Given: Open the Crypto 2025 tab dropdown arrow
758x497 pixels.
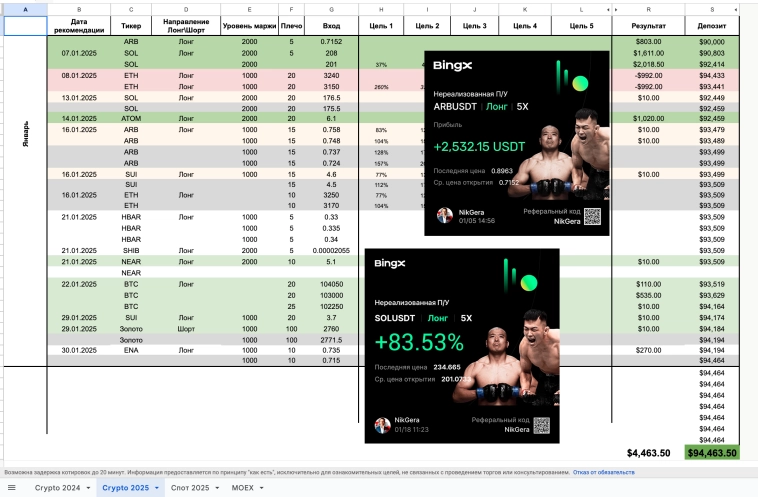Looking at the screenshot, I should pos(156,488).
